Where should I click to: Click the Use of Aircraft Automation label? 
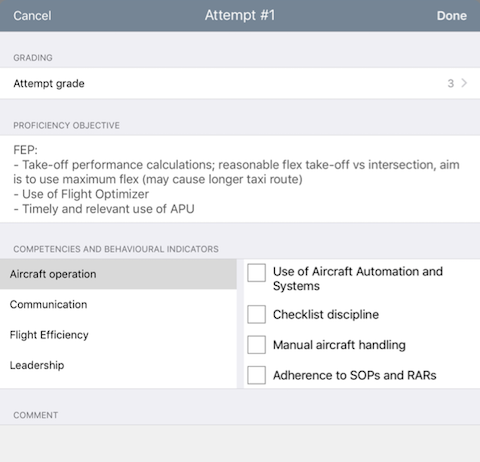click(x=358, y=279)
